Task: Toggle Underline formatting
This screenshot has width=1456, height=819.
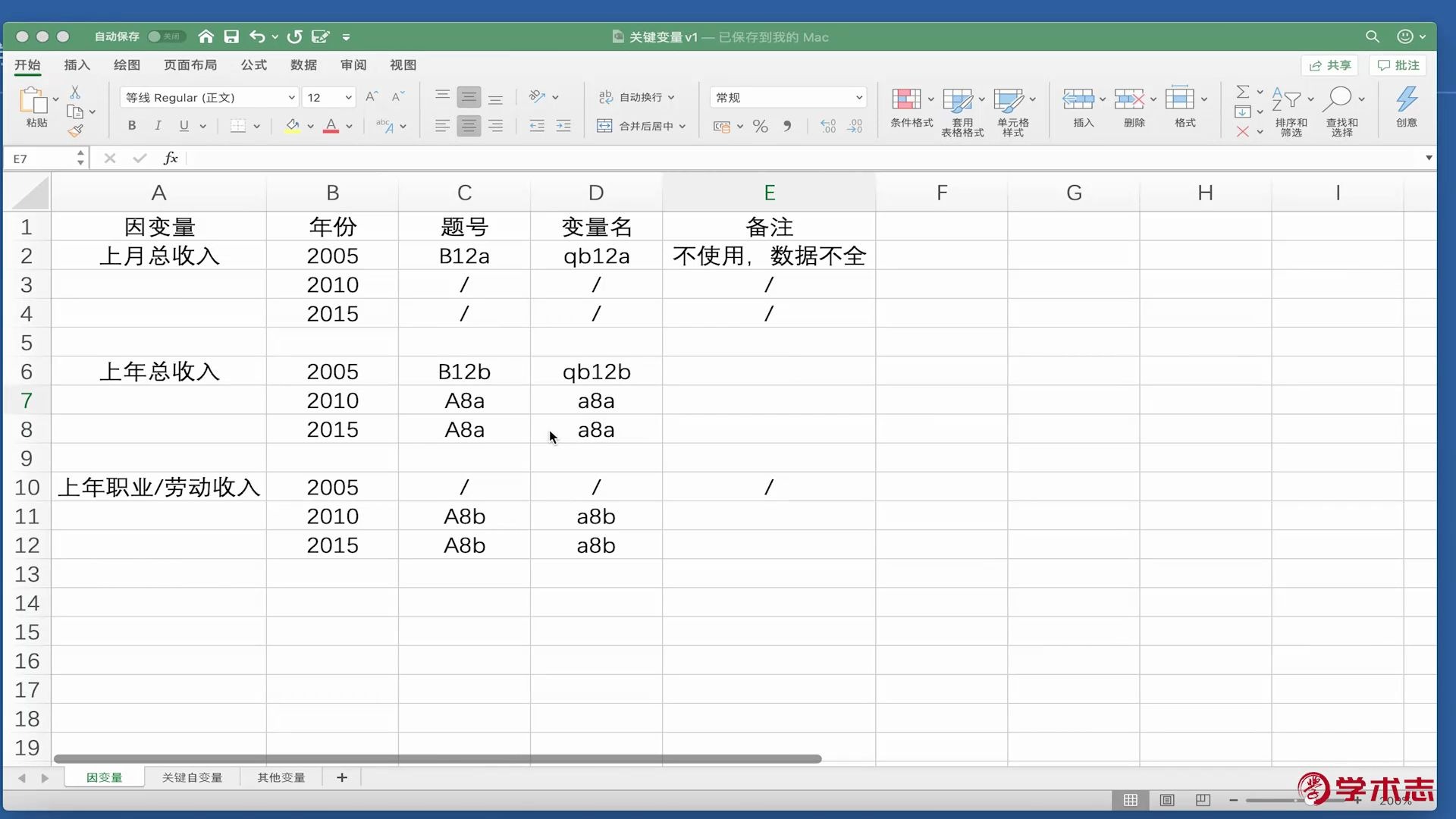Action: pyautogui.click(x=184, y=126)
